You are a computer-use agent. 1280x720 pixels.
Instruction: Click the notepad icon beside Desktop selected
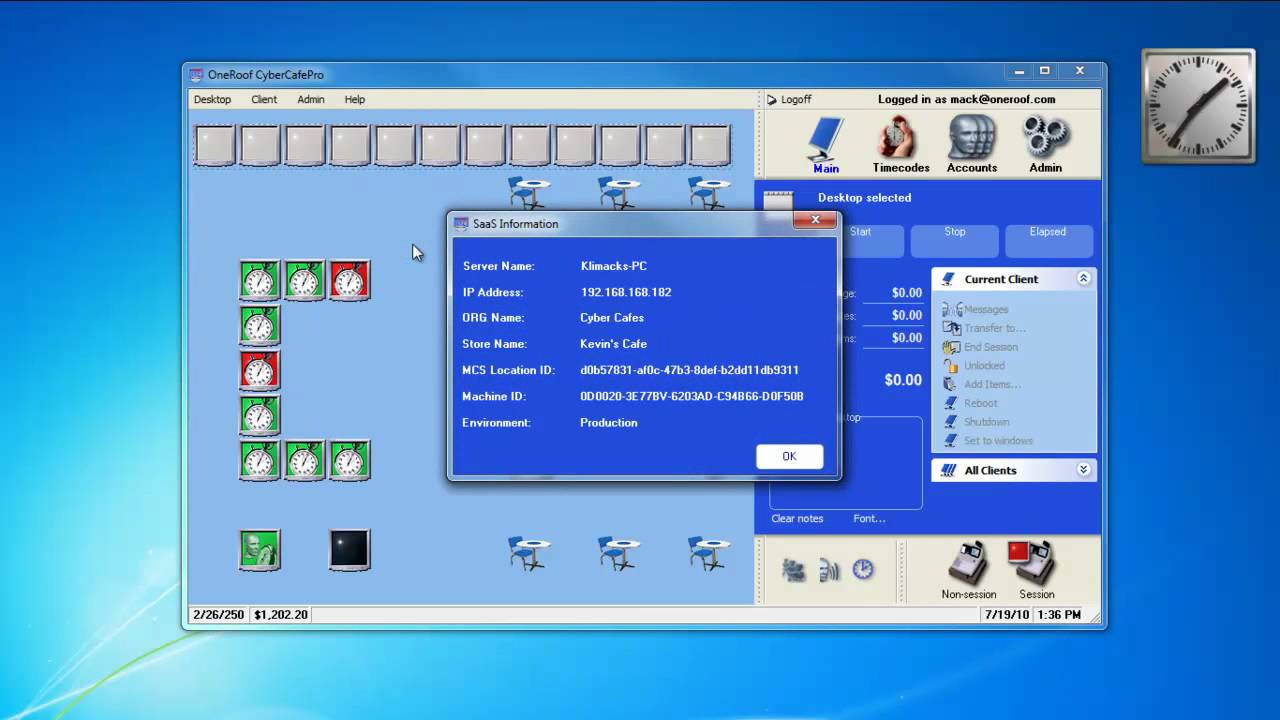point(778,200)
